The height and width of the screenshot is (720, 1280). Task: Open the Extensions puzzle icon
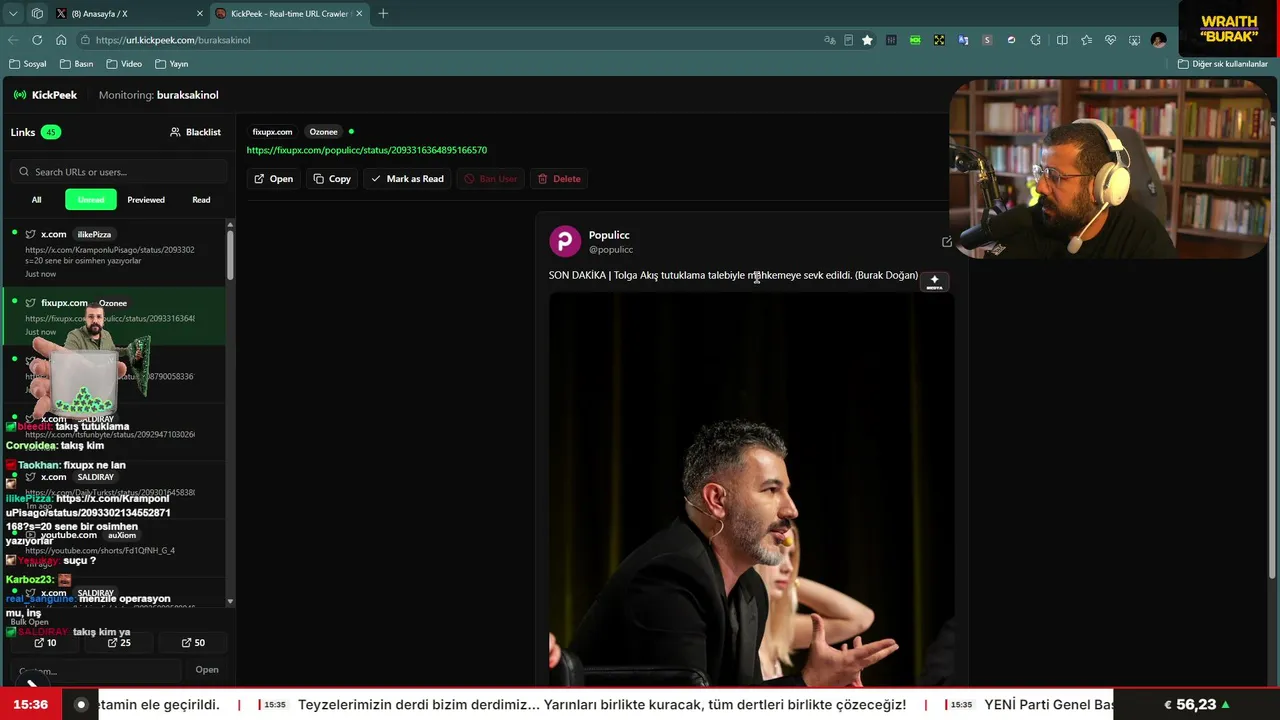tap(1035, 40)
